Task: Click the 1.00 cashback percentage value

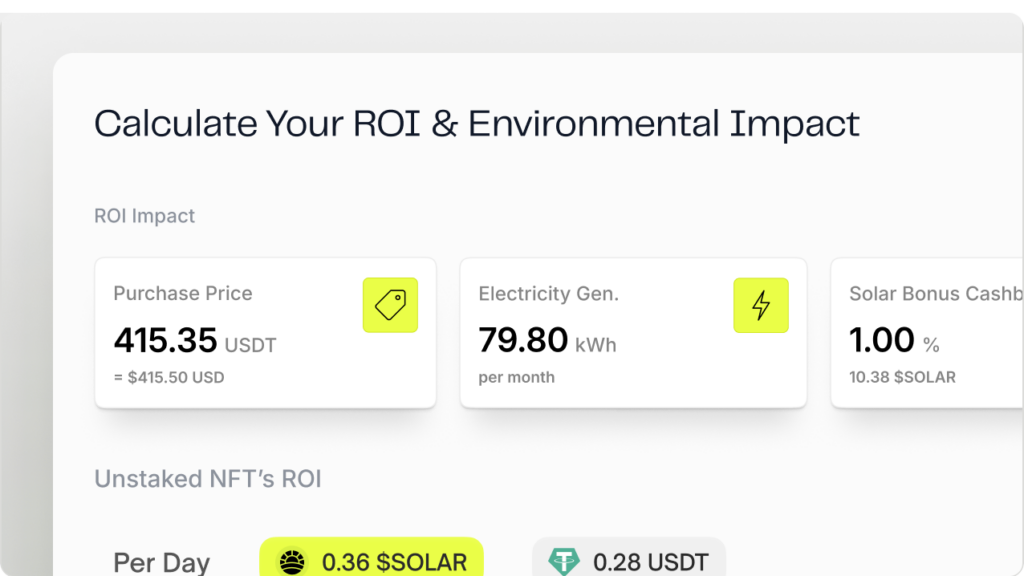Action: pyautogui.click(x=882, y=341)
